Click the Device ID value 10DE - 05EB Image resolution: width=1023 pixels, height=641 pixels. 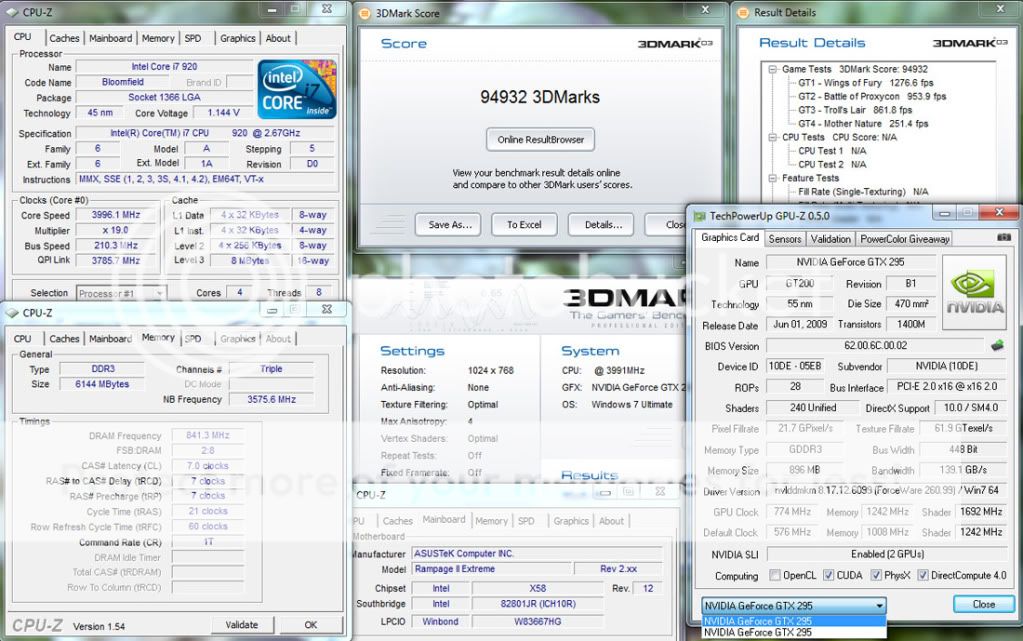795,366
